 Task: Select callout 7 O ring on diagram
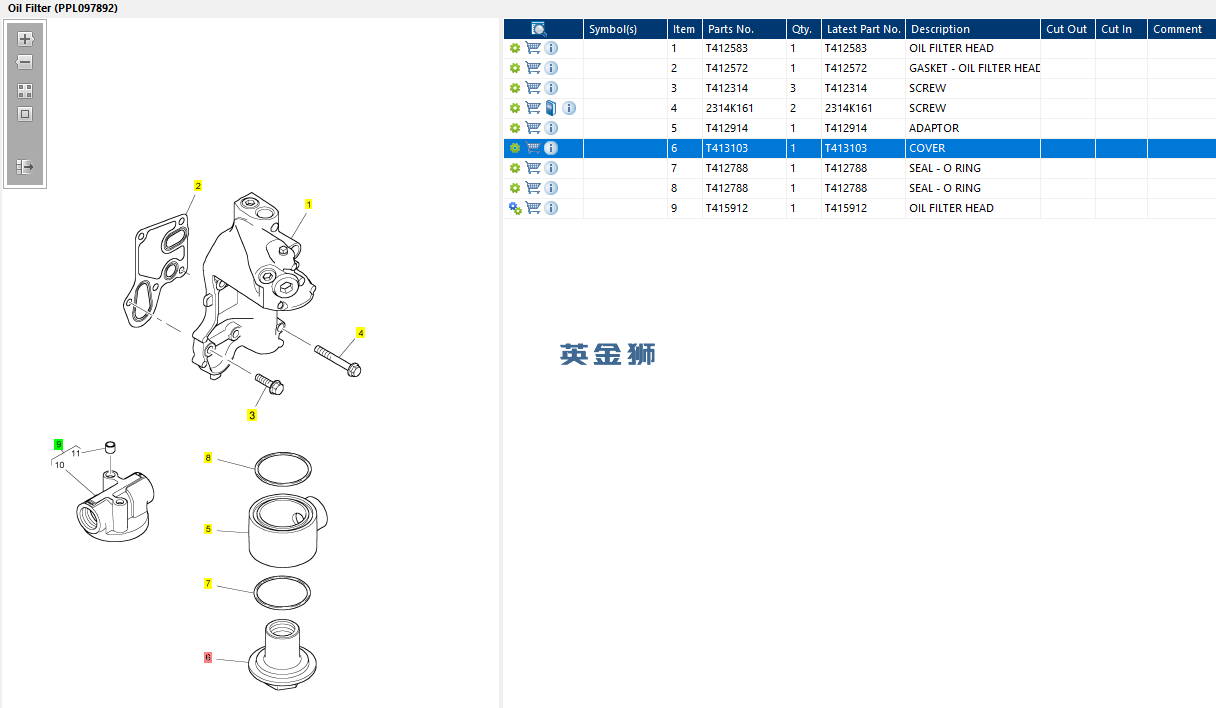[x=208, y=583]
